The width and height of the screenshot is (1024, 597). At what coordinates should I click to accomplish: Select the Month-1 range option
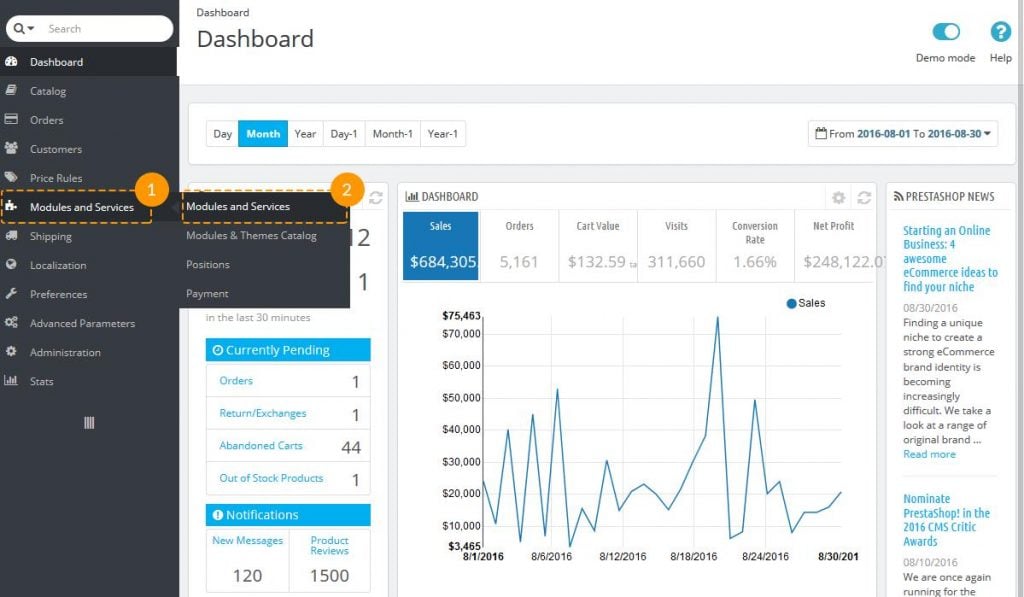pyautogui.click(x=392, y=134)
